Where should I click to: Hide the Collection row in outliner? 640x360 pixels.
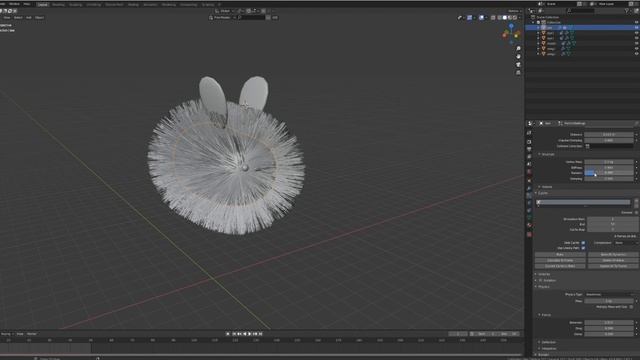click(x=637, y=22)
